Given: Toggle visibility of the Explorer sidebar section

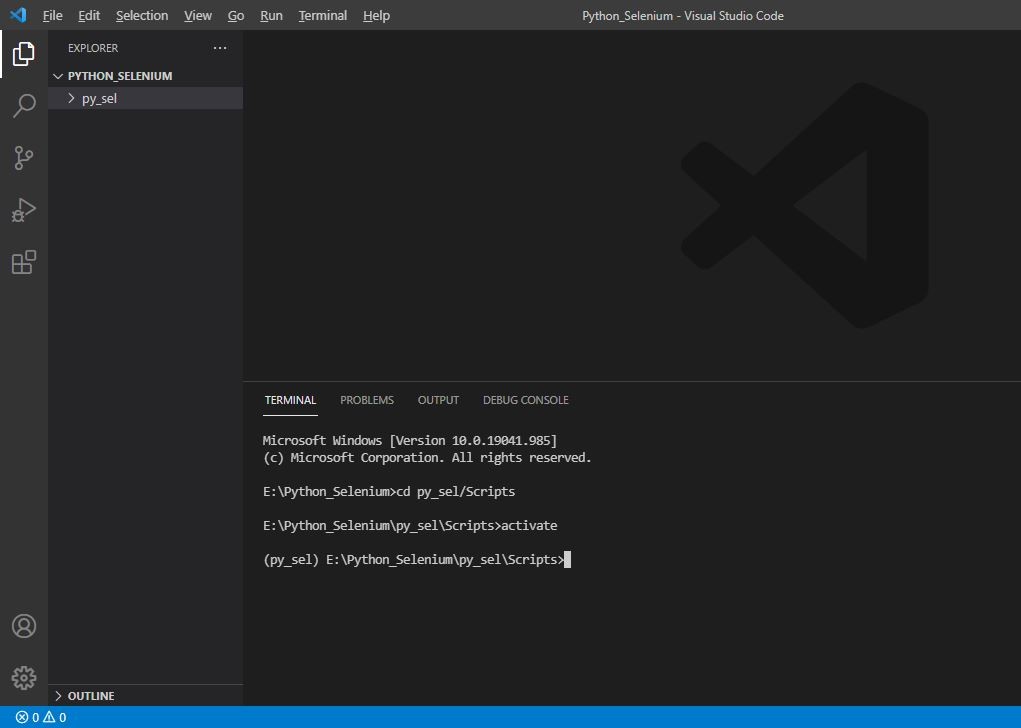Looking at the screenshot, I should coord(92,47).
